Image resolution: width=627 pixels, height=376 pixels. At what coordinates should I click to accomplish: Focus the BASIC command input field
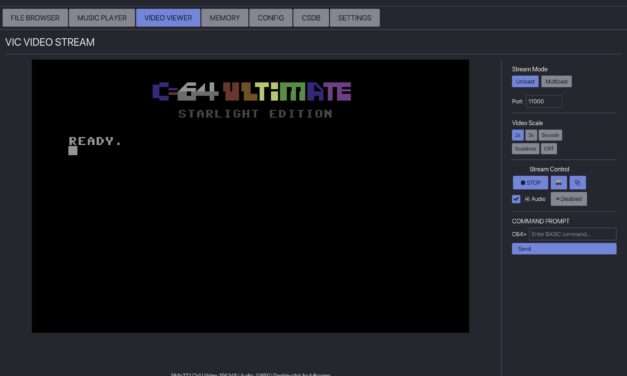pyautogui.click(x=572, y=234)
